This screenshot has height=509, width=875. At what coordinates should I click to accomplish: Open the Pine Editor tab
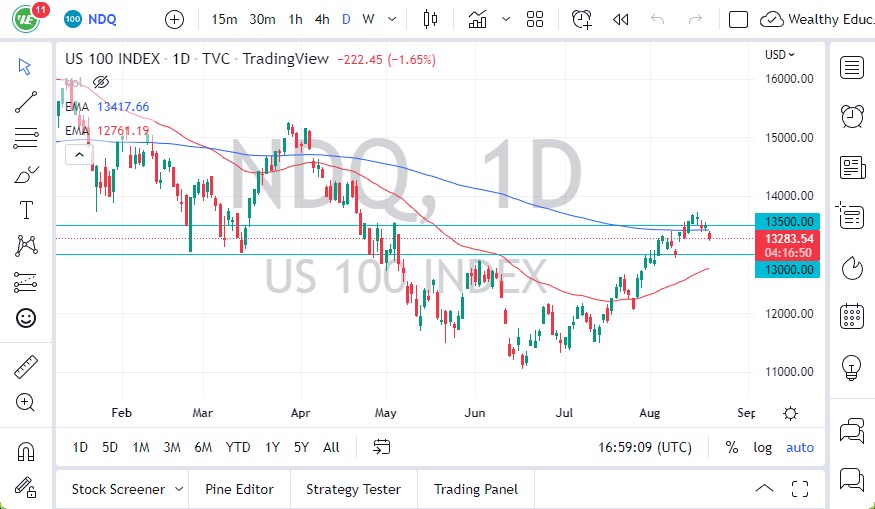239,489
